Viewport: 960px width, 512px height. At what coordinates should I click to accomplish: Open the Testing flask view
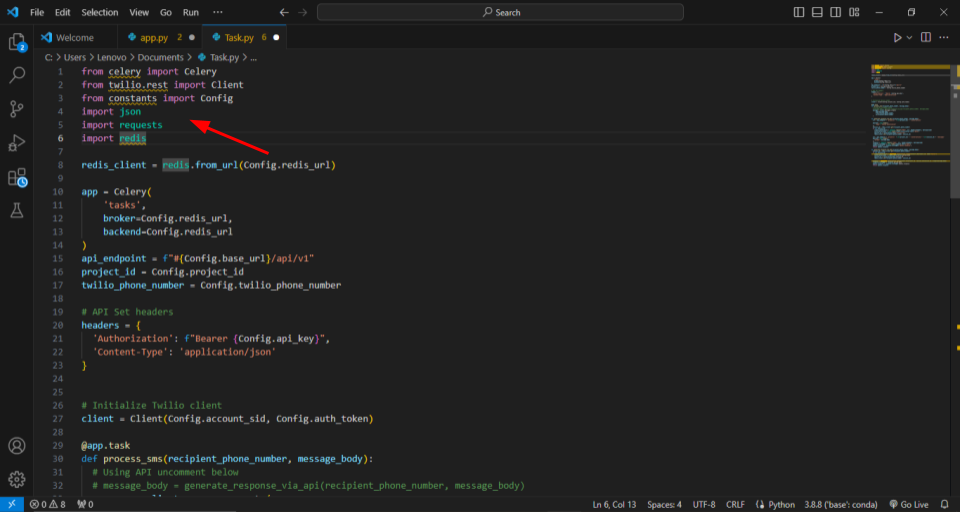pos(17,211)
